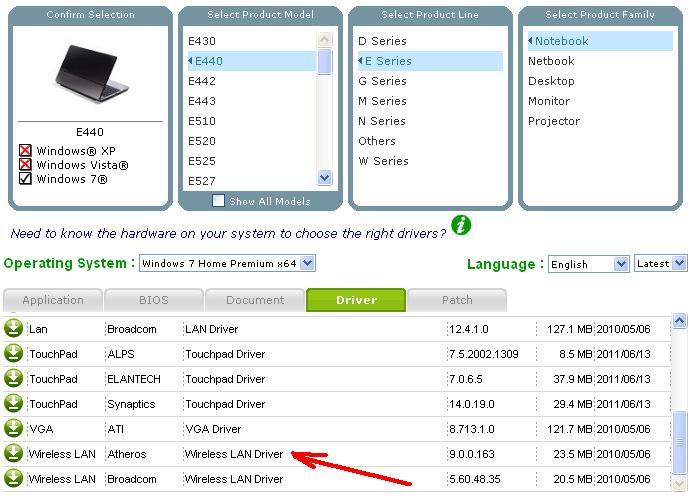The width and height of the screenshot is (694, 500).
Task: Toggle the Windows XP checkbox
Action: coord(25,150)
